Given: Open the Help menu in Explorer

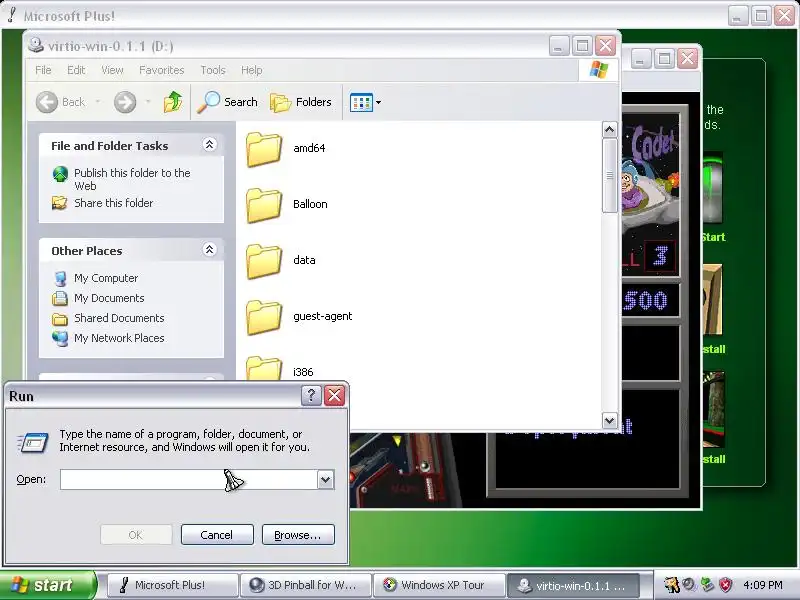Looking at the screenshot, I should [252, 70].
